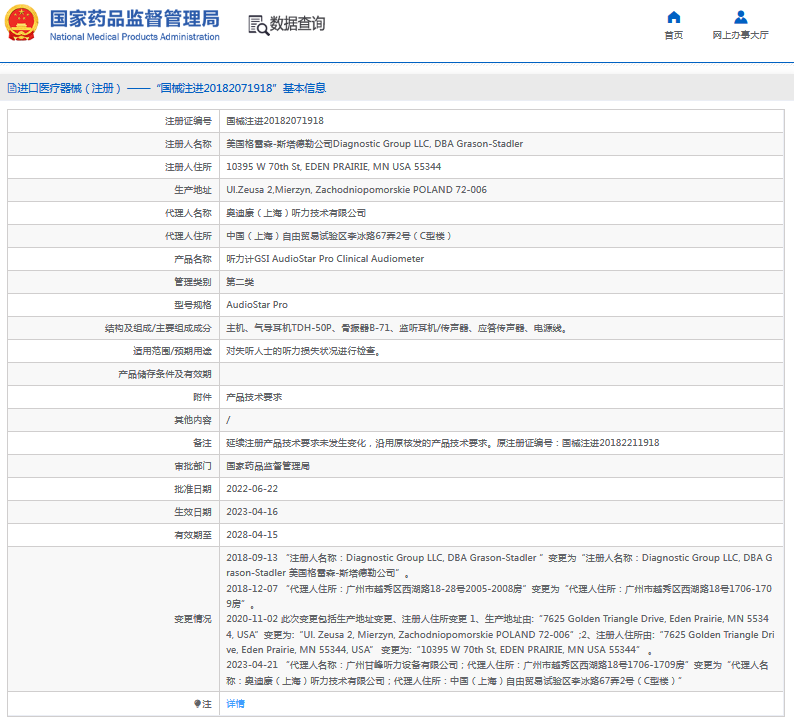This screenshot has width=794, height=724.
Task: Select agent address 李冰路67弄2号
Action: [x=339, y=236]
